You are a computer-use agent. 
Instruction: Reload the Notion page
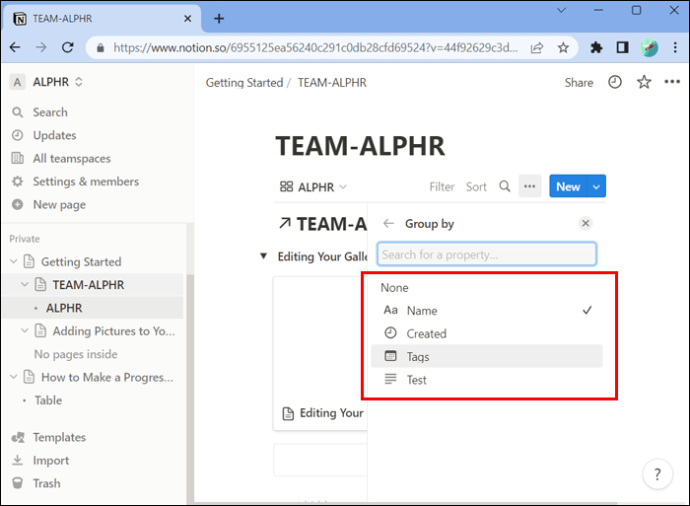click(67, 47)
